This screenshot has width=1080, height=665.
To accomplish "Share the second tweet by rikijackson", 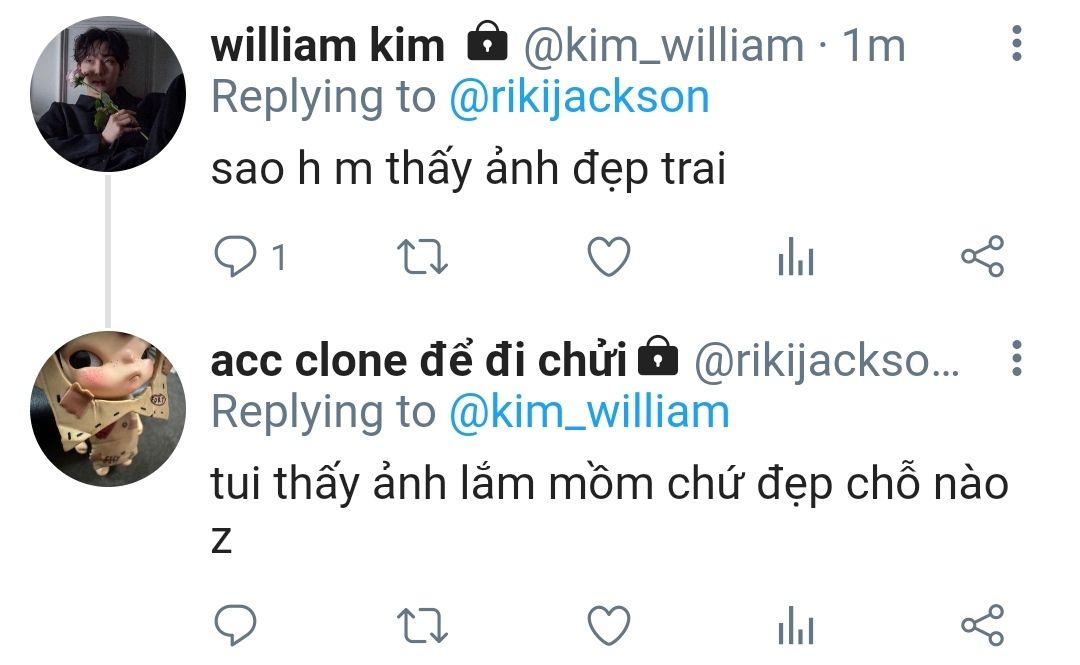I will pos(983,625).
